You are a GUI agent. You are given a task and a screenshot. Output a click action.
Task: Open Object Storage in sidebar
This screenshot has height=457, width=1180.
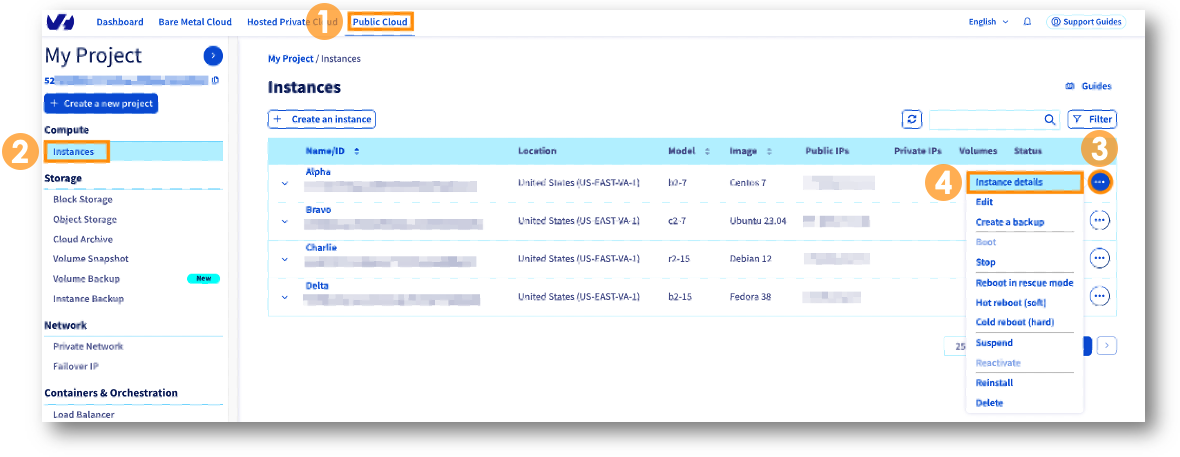[x=85, y=219]
